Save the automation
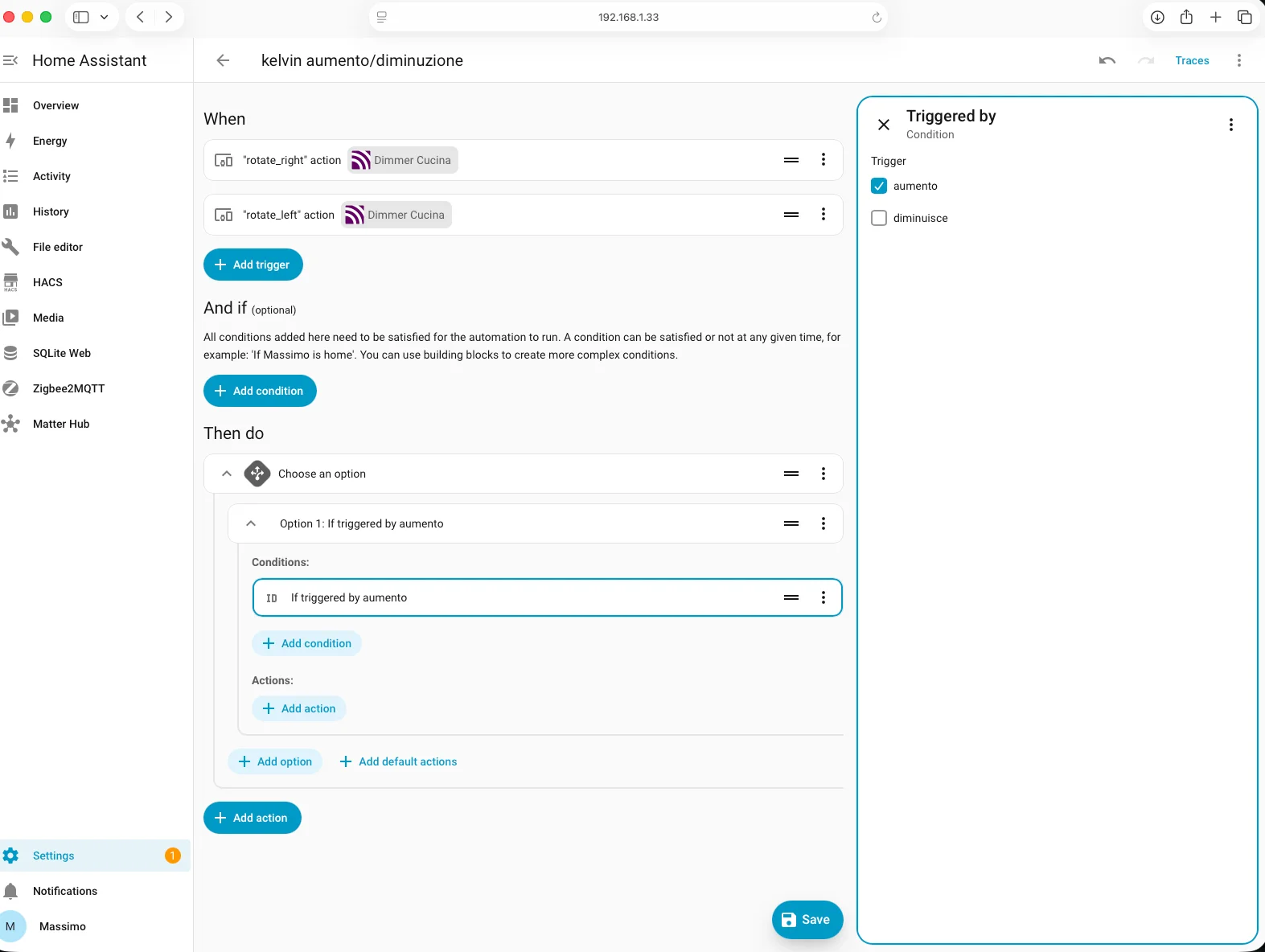 tap(807, 920)
